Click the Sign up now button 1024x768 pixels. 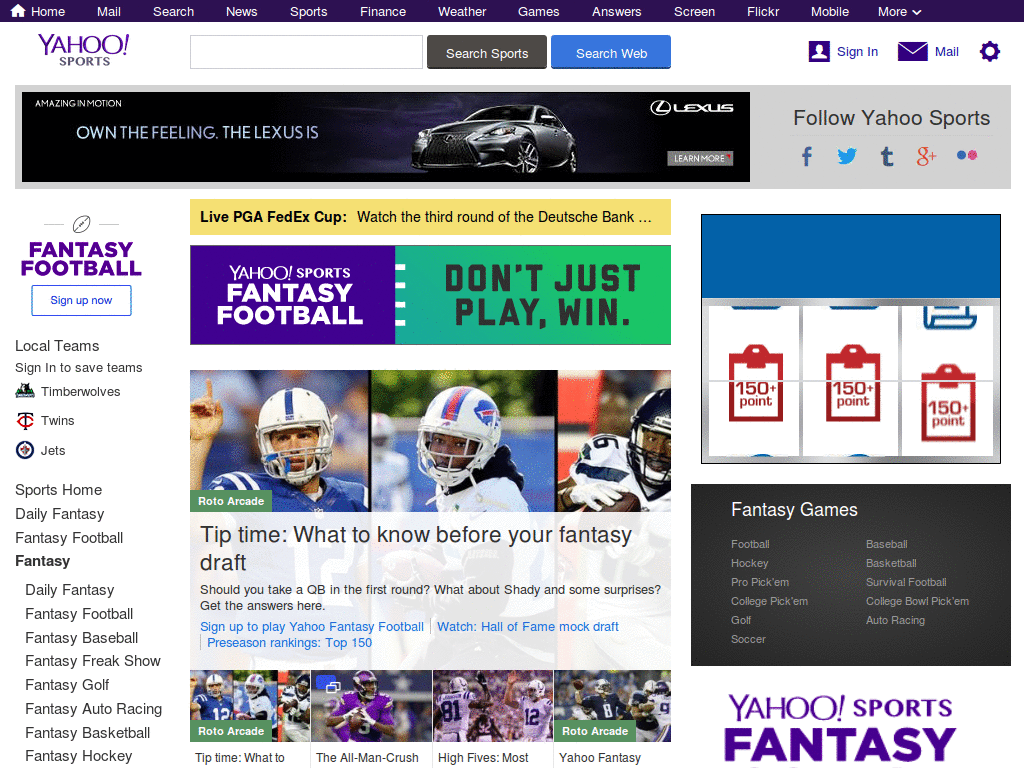(x=81, y=300)
